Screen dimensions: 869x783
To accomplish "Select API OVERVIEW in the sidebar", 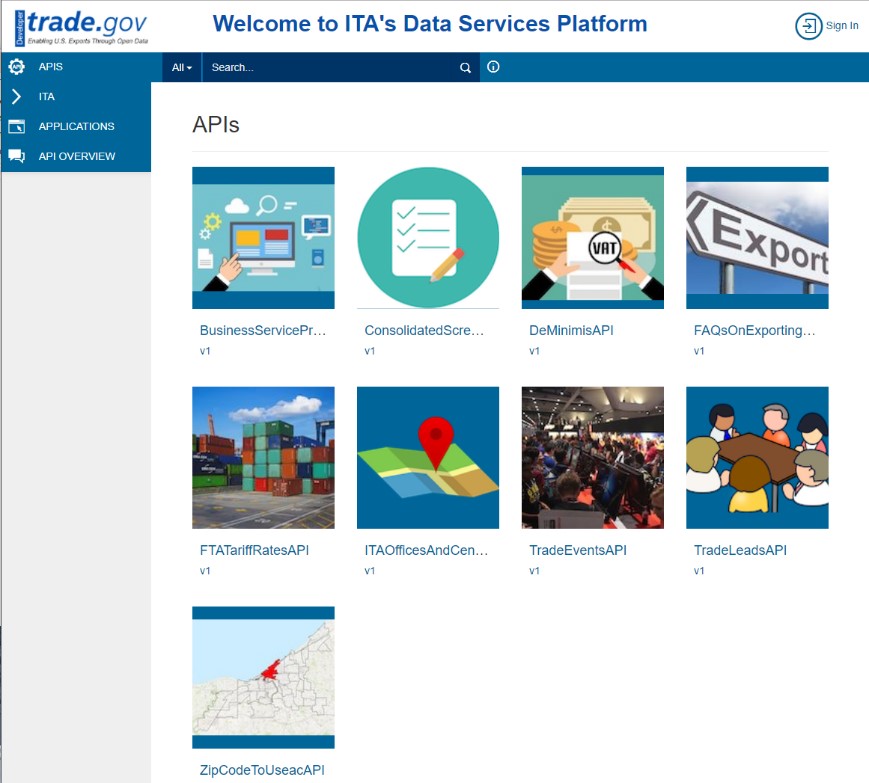I will [x=77, y=157].
